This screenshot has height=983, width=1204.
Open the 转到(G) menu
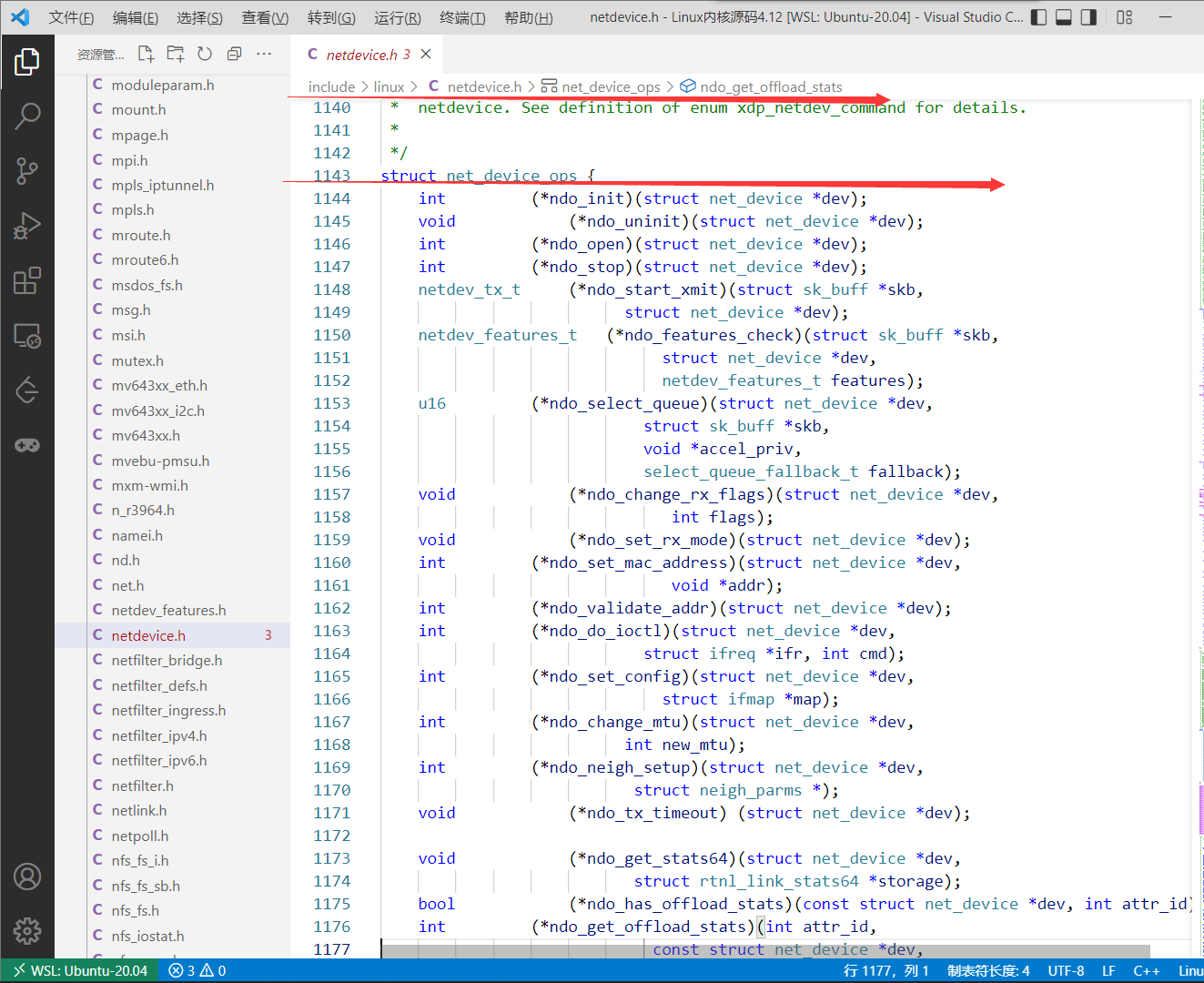click(x=331, y=17)
